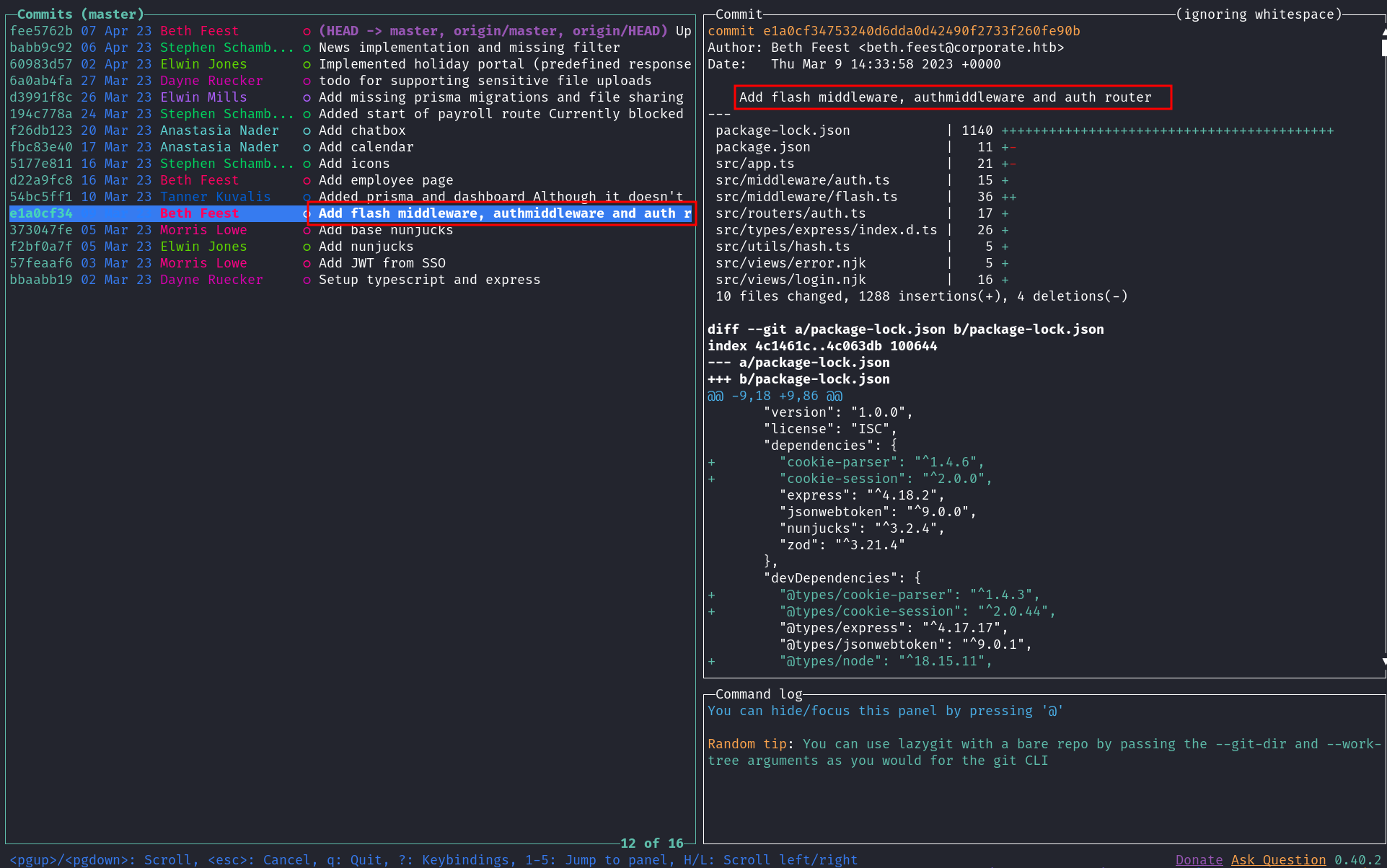Viewport: 1387px width, 868px height.
Task: Click the Donate link
Action: (1199, 859)
